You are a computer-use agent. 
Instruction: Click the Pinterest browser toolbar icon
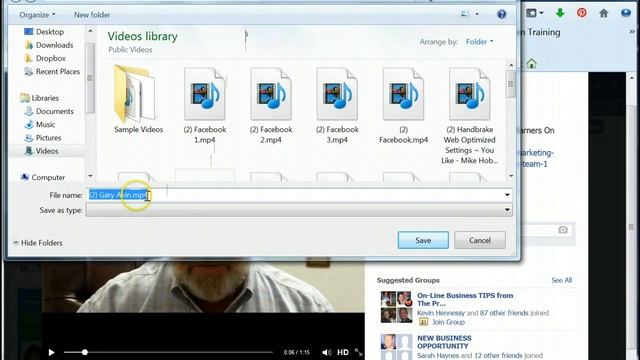[x=582, y=13]
